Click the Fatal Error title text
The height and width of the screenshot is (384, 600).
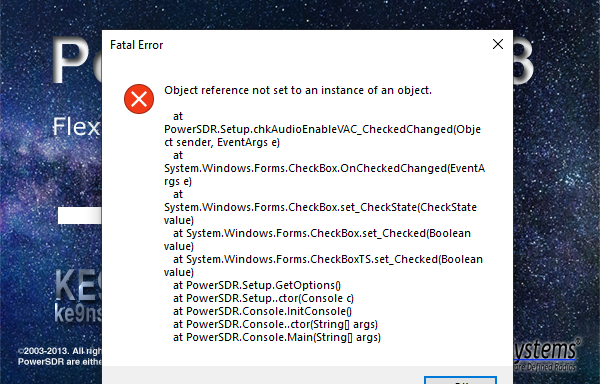click(136, 45)
